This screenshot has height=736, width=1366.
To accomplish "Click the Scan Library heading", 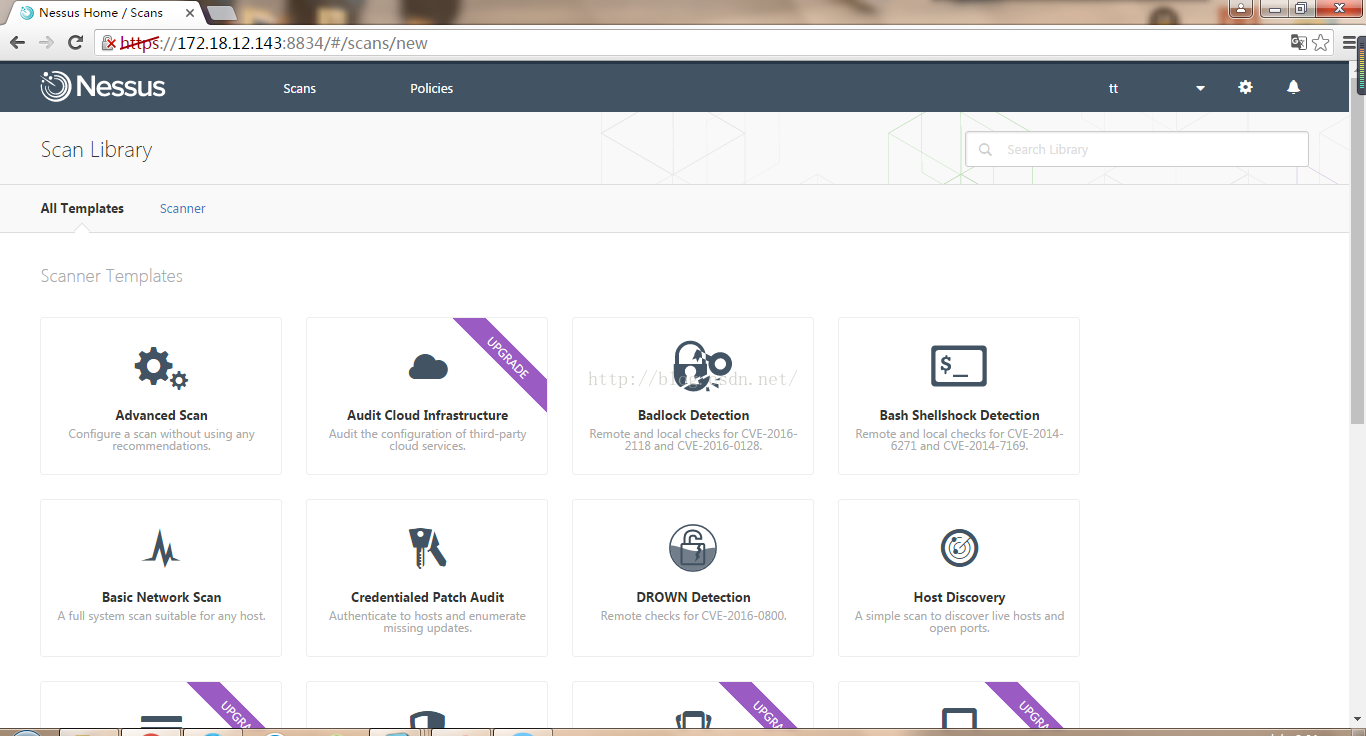I will pos(96,150).
